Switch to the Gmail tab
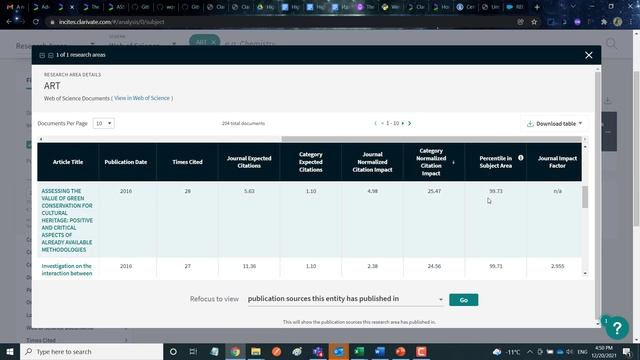Image resolution: width=640 pixels, height=360 pixels. point(16,7)
